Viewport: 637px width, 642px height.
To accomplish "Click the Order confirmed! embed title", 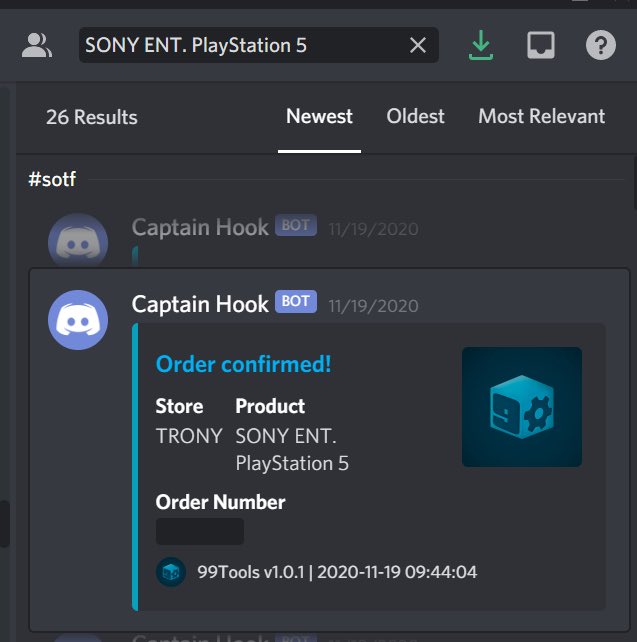I will tap(243, 364).
